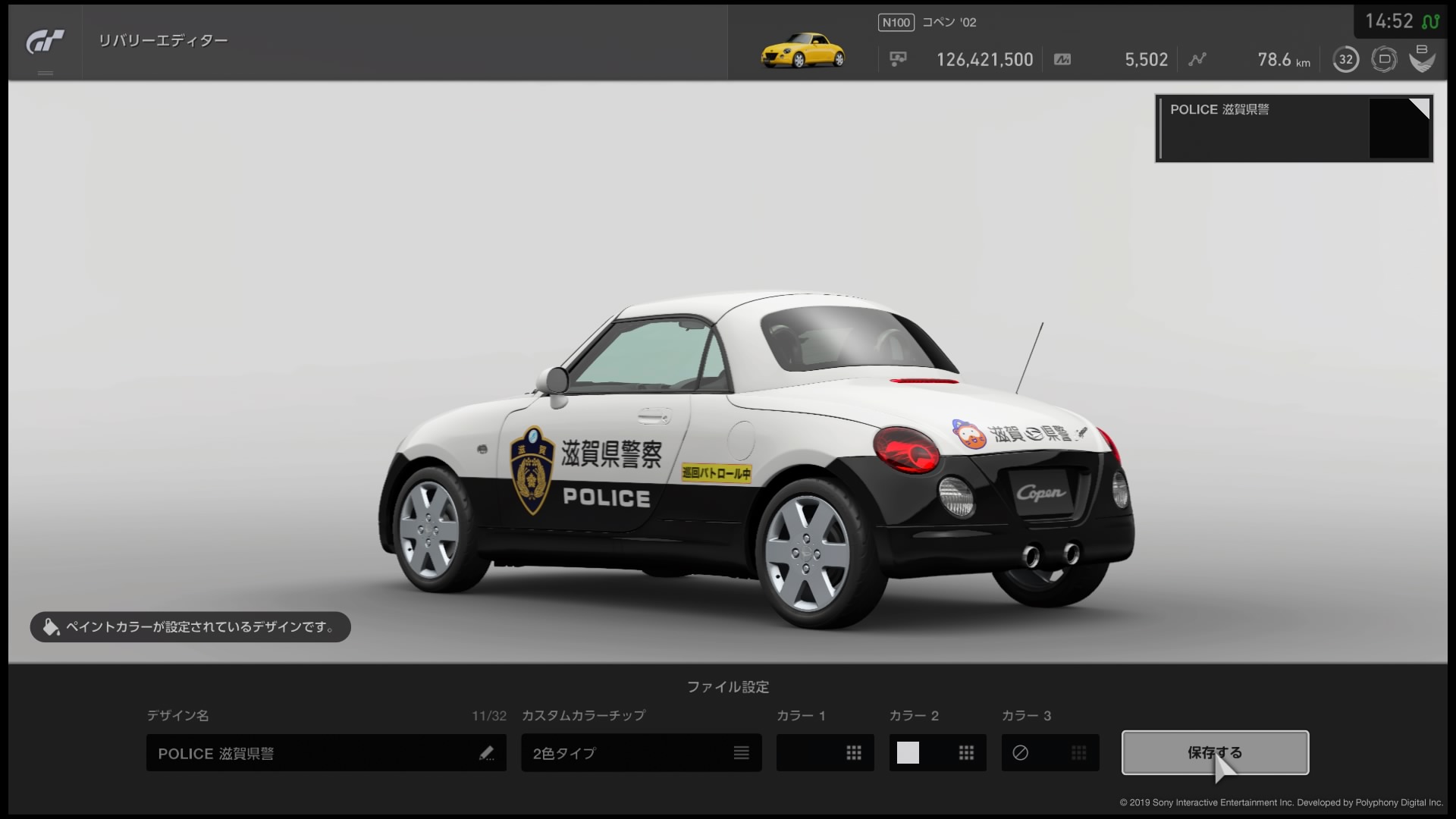This screenshot has width=1456, height=819.
Task: Click the 保存する save button
Action: 1216,752
